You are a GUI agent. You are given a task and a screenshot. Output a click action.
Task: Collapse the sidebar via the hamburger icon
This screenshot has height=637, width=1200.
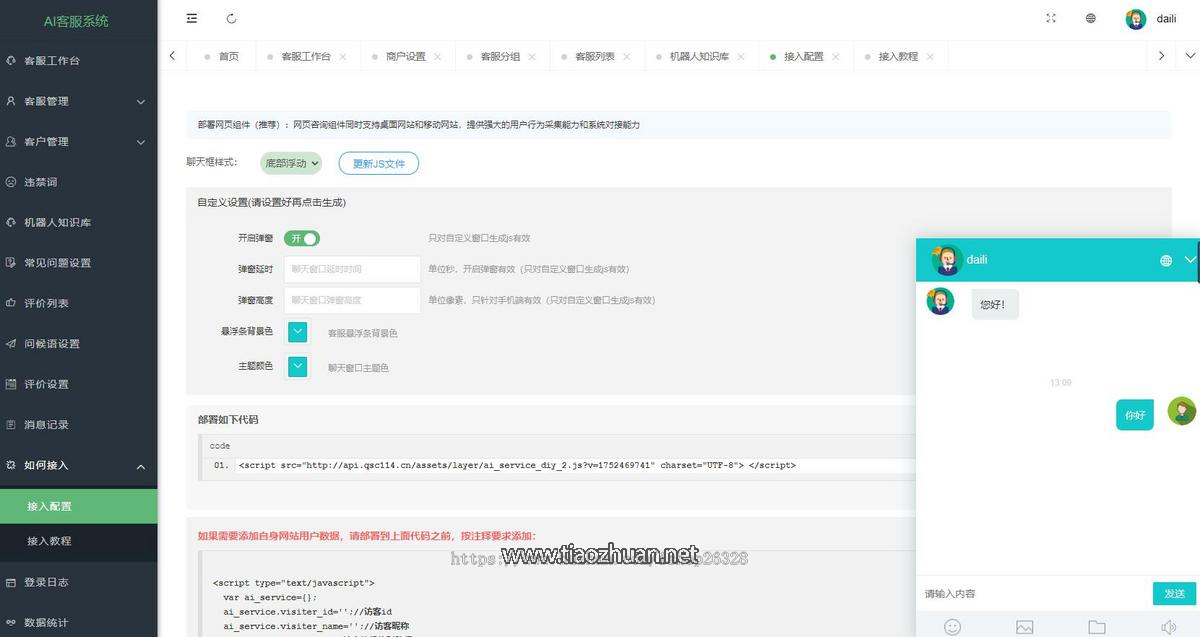click(x=191, y=18)
